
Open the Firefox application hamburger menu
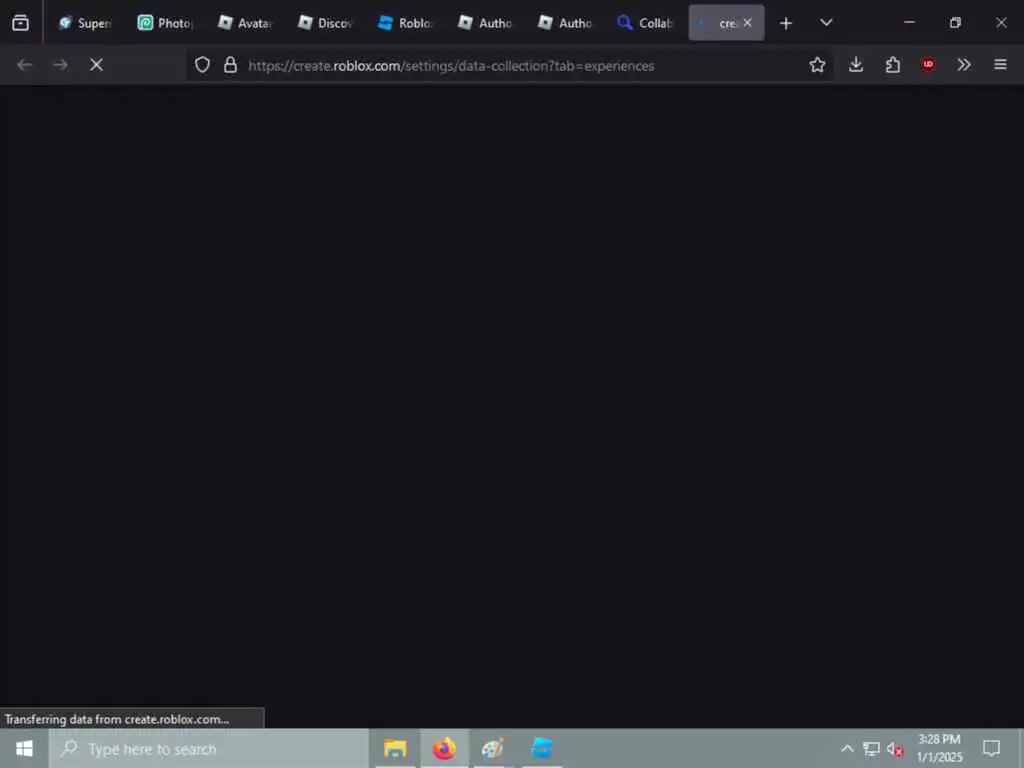point(1000,65)
